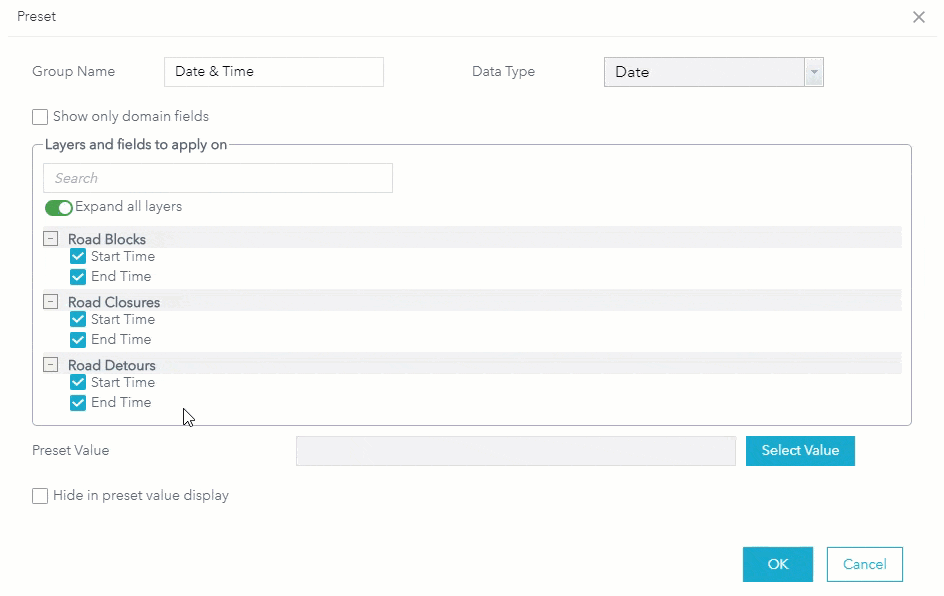Cancel the preset dialog
Viewport: 944px width, 596px height.
pos(864,564)
